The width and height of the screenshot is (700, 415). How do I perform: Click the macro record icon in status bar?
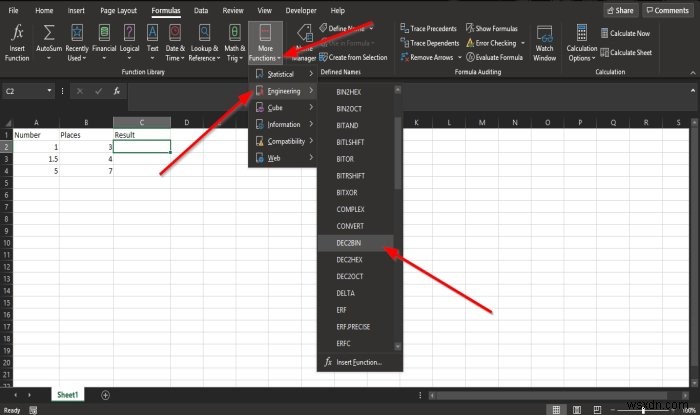click(x=33, y=410)
